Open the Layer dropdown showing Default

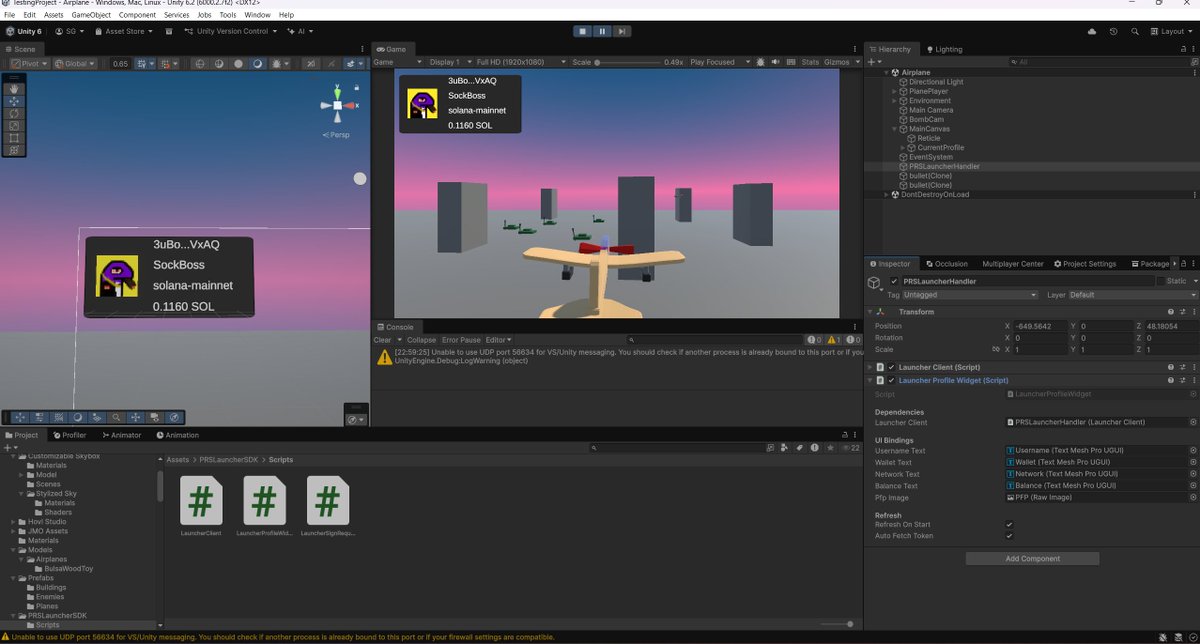point(1133,295)
